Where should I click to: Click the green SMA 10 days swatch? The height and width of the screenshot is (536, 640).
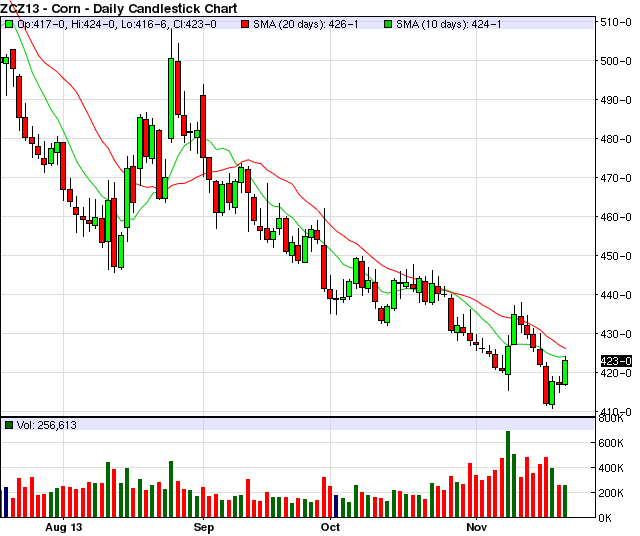click(388, 24)
